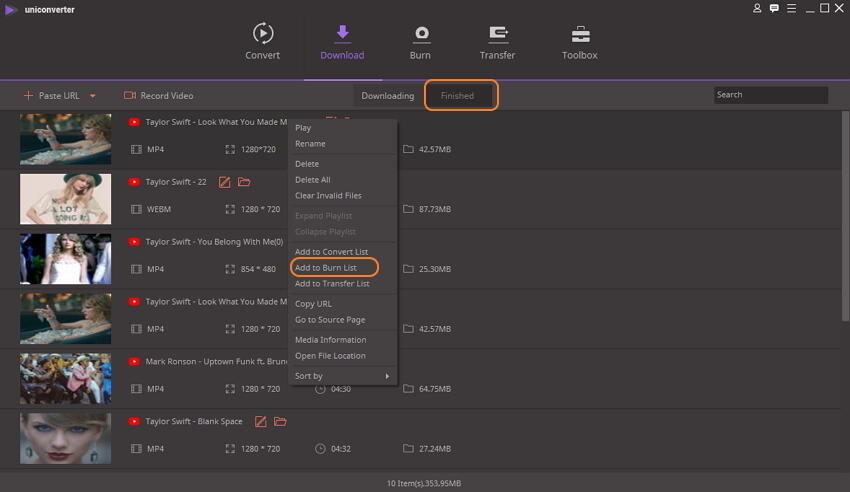Viewport: 850px width, 492px height.
Task: Select the You Belong With Me(0) title
Action: [x=214, y=242]
